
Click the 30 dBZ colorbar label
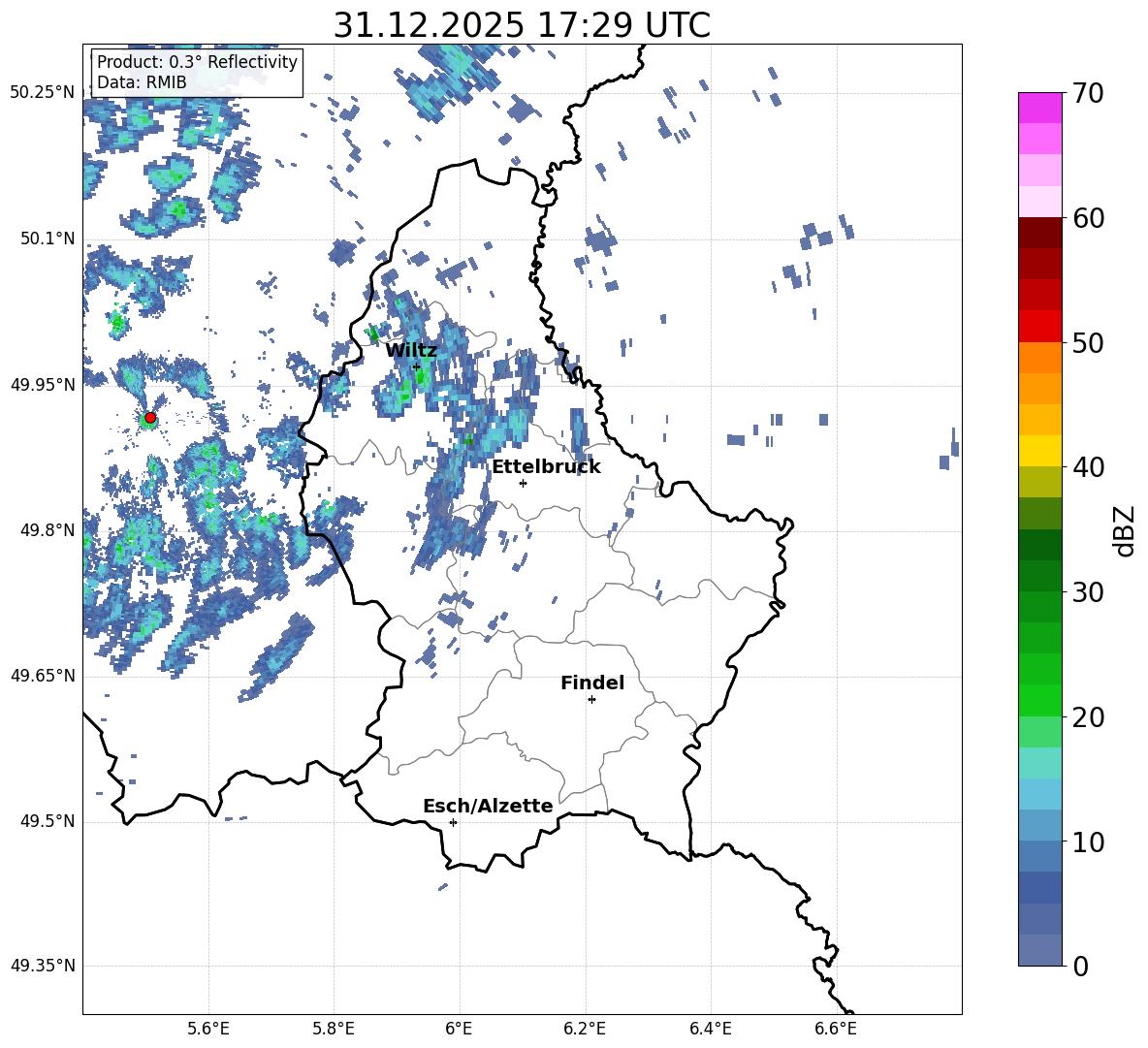tap(1087, 592)
